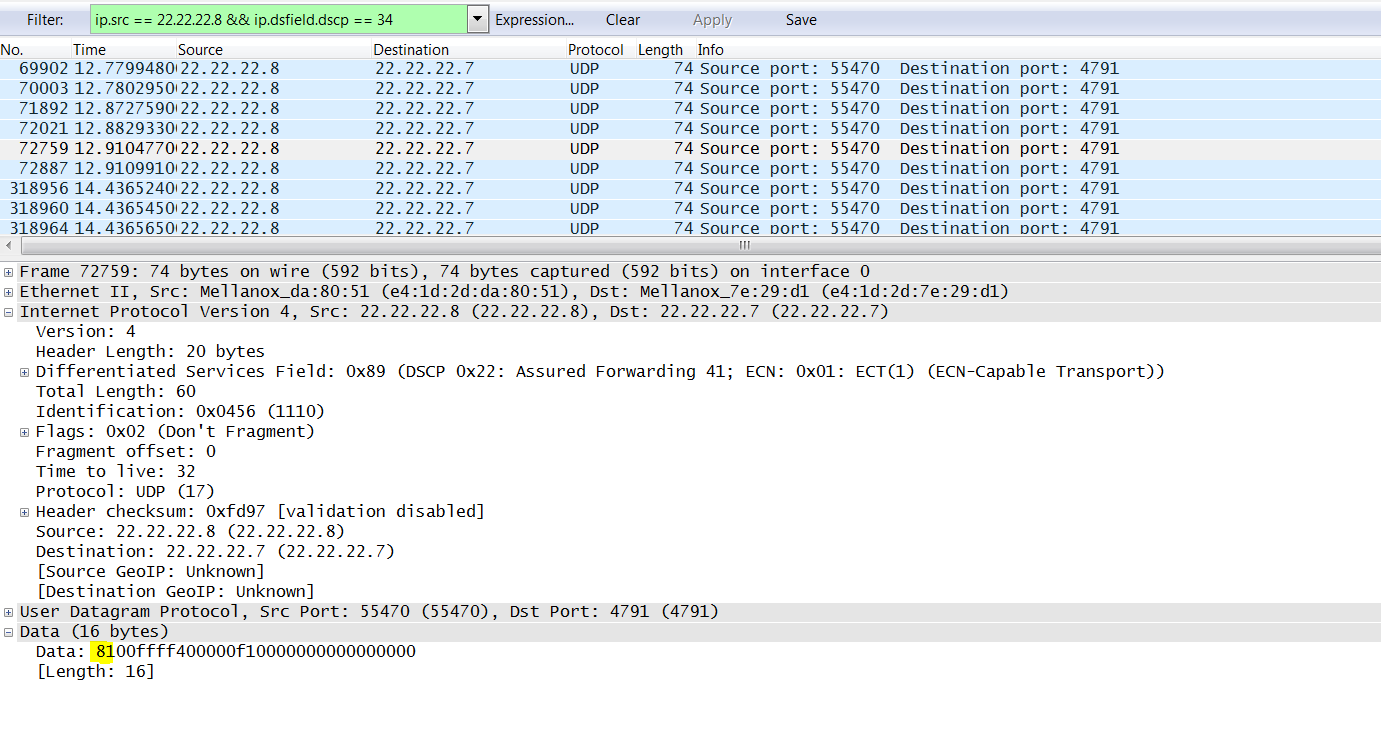Select packet number 318964
Image resolution: width=1381 pixels, height=736 pixels.
[x=690, y=228]
